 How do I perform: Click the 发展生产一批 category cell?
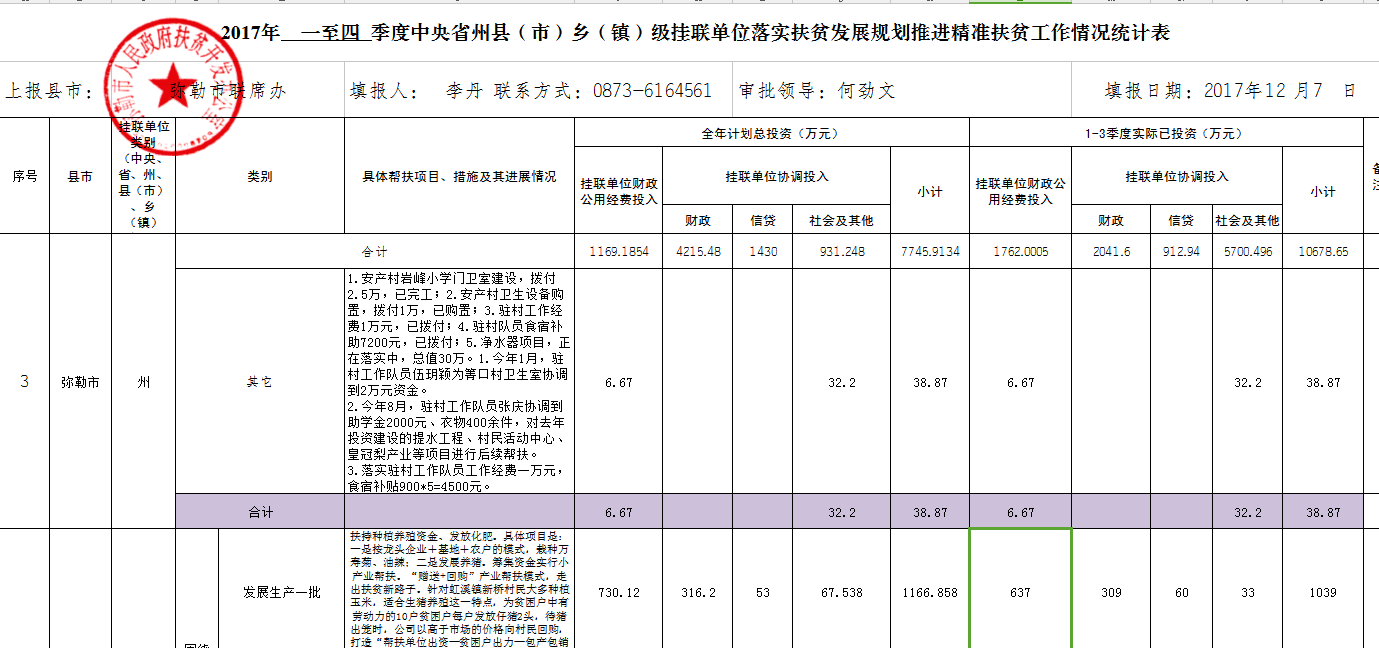tap(282, 592)
